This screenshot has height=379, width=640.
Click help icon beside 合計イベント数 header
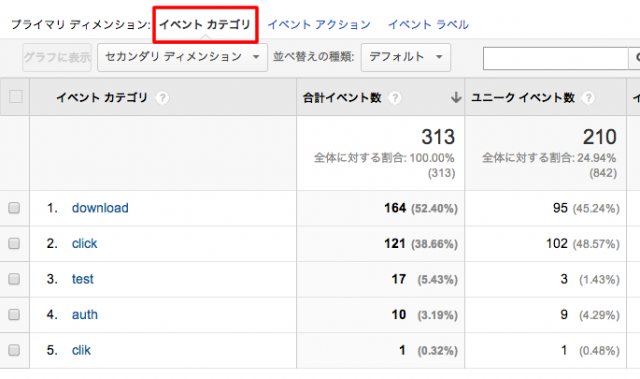click(395, 98)
